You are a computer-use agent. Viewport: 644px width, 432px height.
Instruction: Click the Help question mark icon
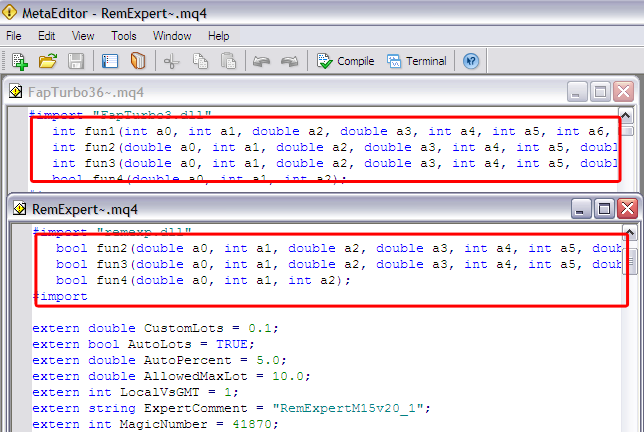471,61
